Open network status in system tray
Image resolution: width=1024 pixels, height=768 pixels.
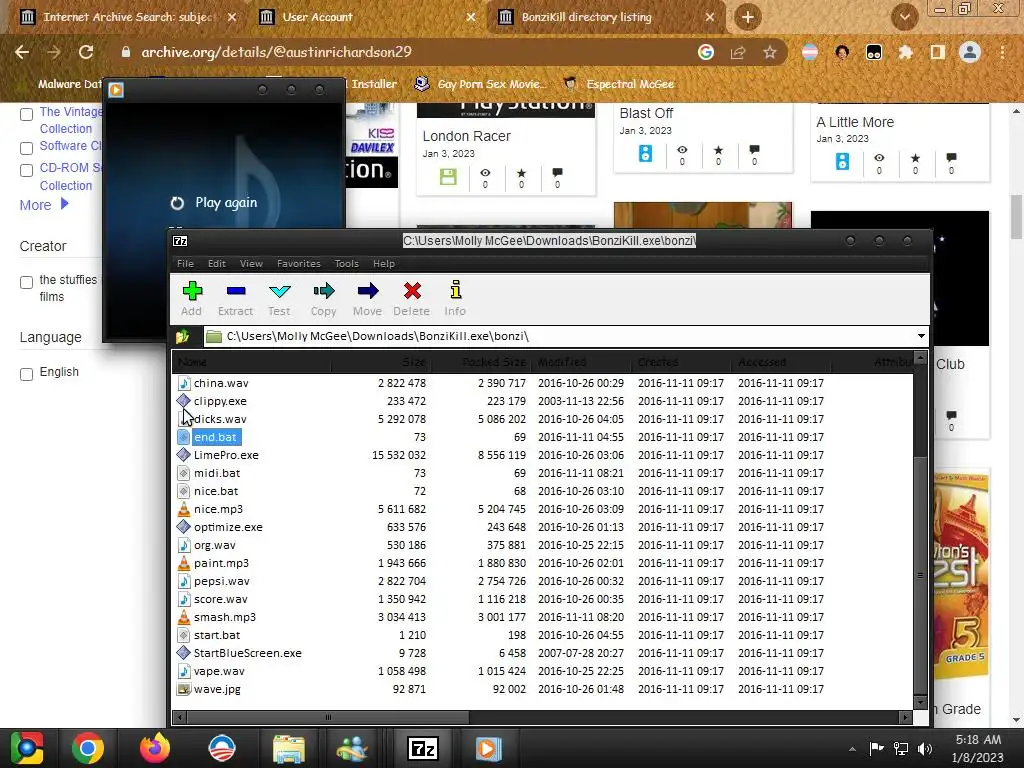(x=901, y=748)
